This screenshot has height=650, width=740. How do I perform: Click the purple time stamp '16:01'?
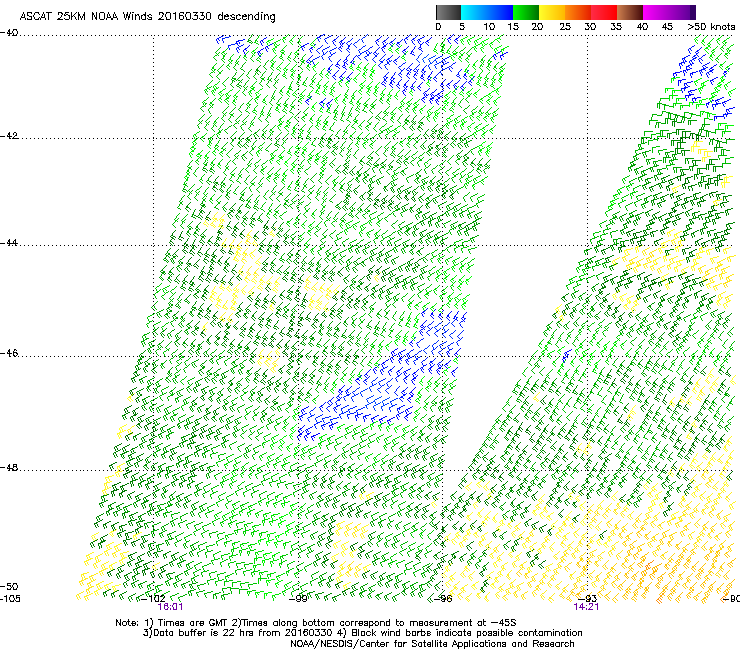(170, 607)
